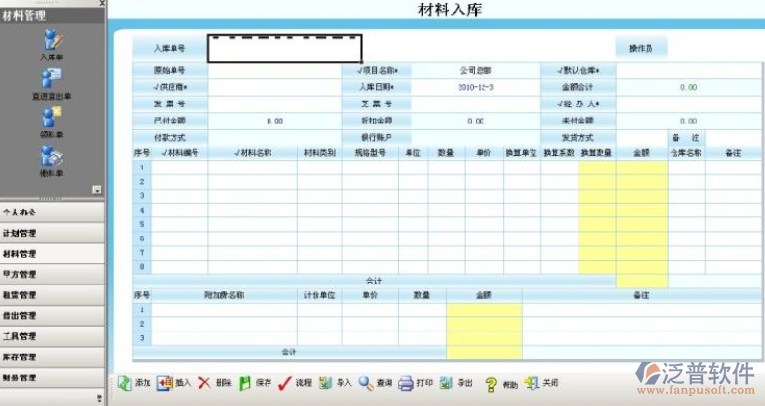The height and width of the screenshot is (406, 765).
Task: Click the 导出 (export) toolbar icon
Action: click(x=446, y=384)
